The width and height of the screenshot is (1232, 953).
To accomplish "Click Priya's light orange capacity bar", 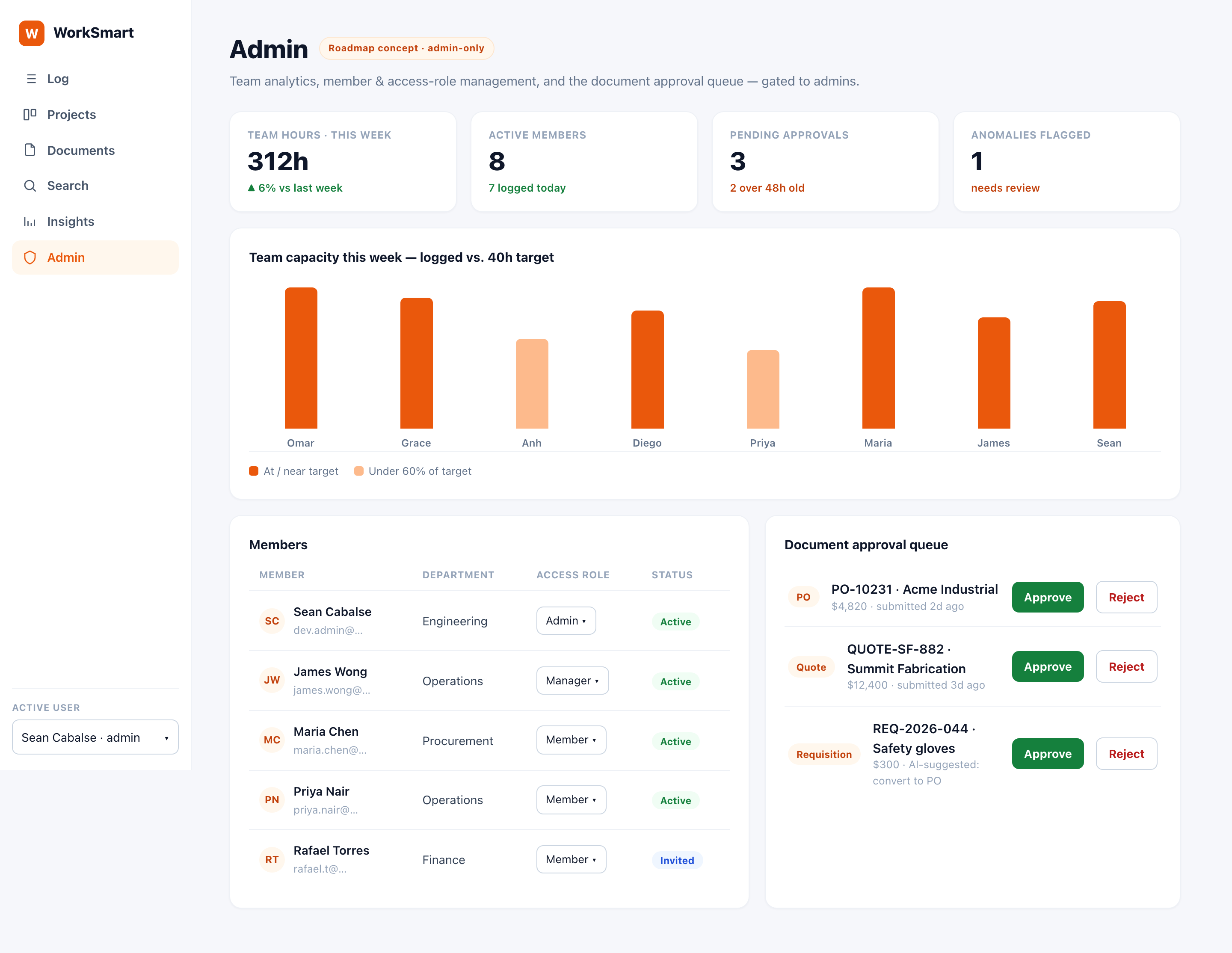I will coord(763,389).
